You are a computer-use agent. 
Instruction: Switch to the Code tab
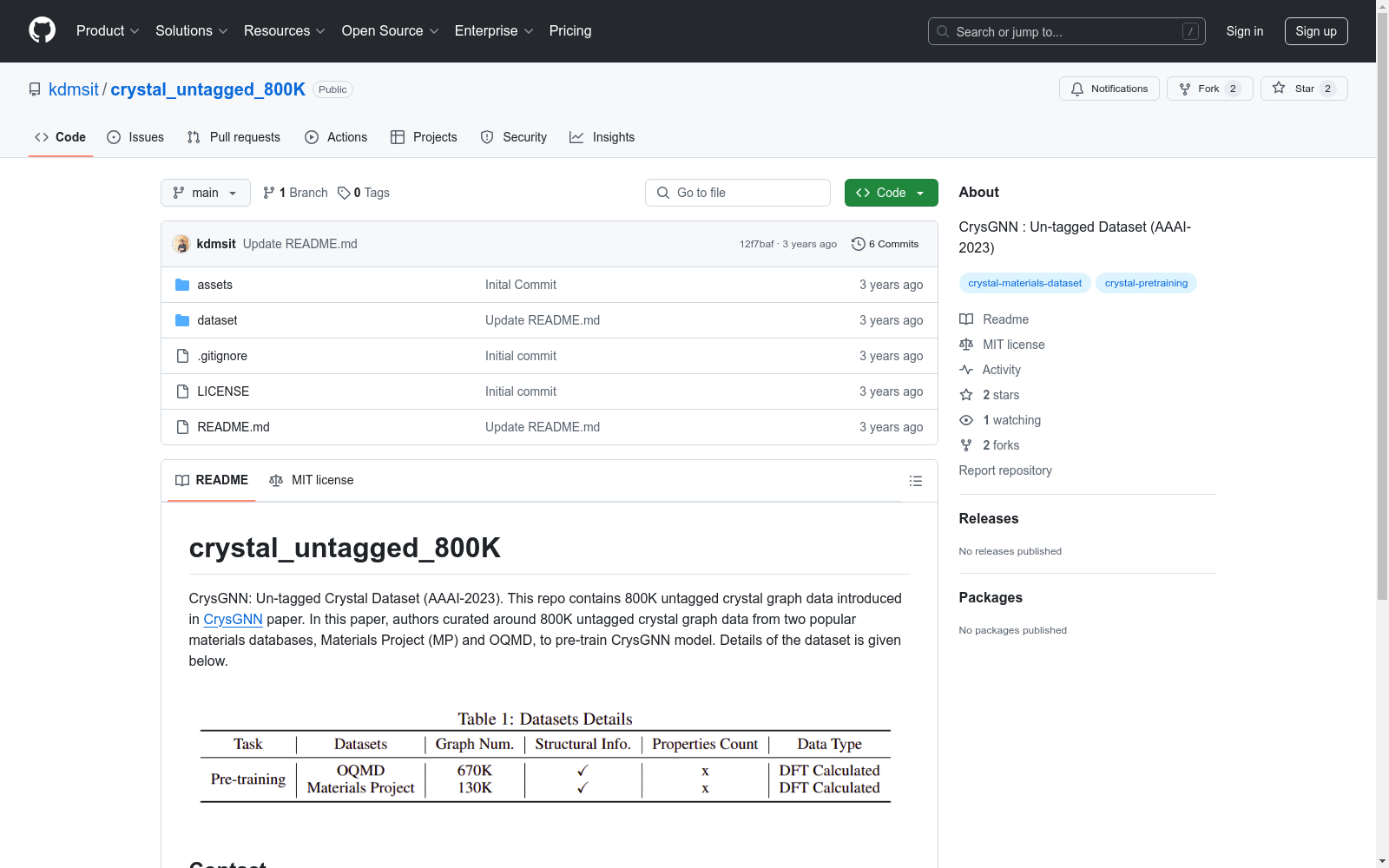click(61, 137)
